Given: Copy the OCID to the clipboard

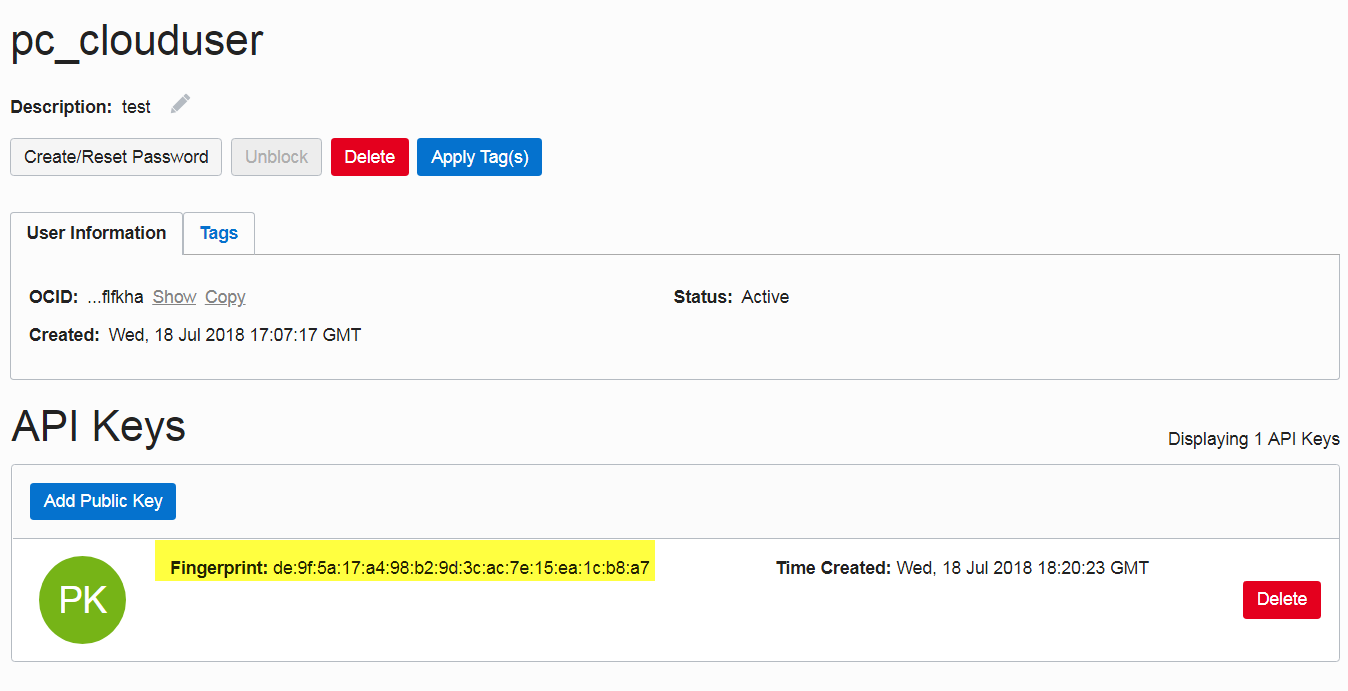Looking at the screenshot, I should click(x=225, y=297).
